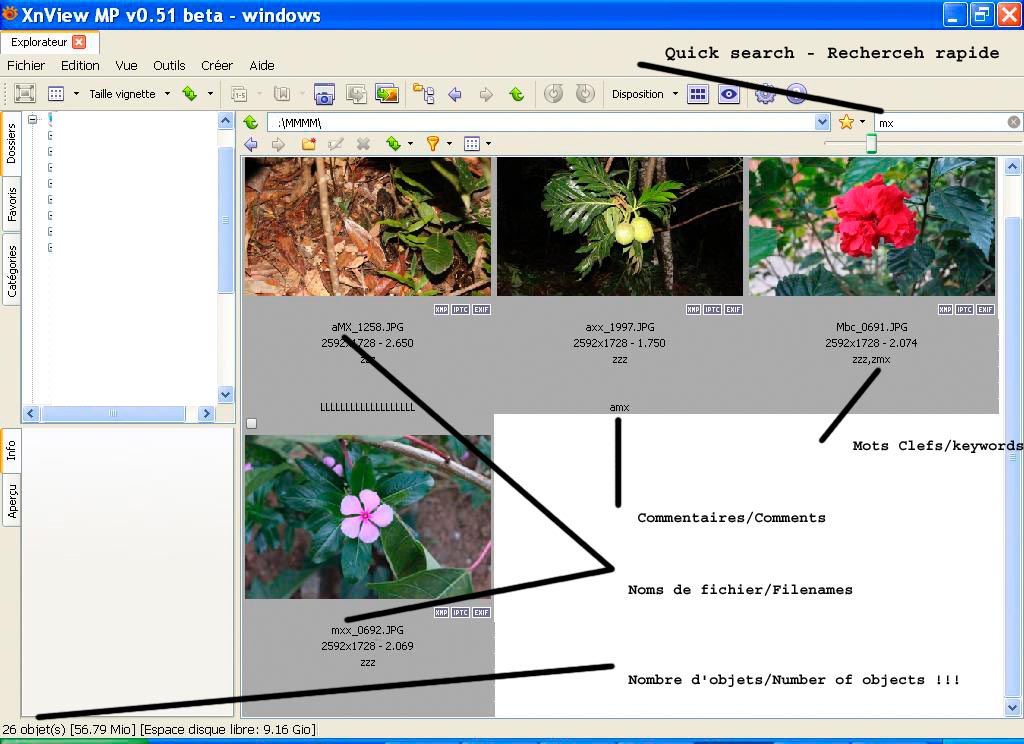
Task: Click the thumbnail grid layout icon
Action: (698, 94)
